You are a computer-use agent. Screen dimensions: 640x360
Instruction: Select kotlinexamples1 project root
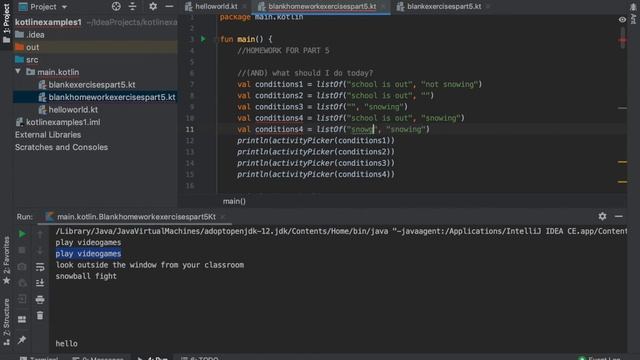[x=48, y=22]
